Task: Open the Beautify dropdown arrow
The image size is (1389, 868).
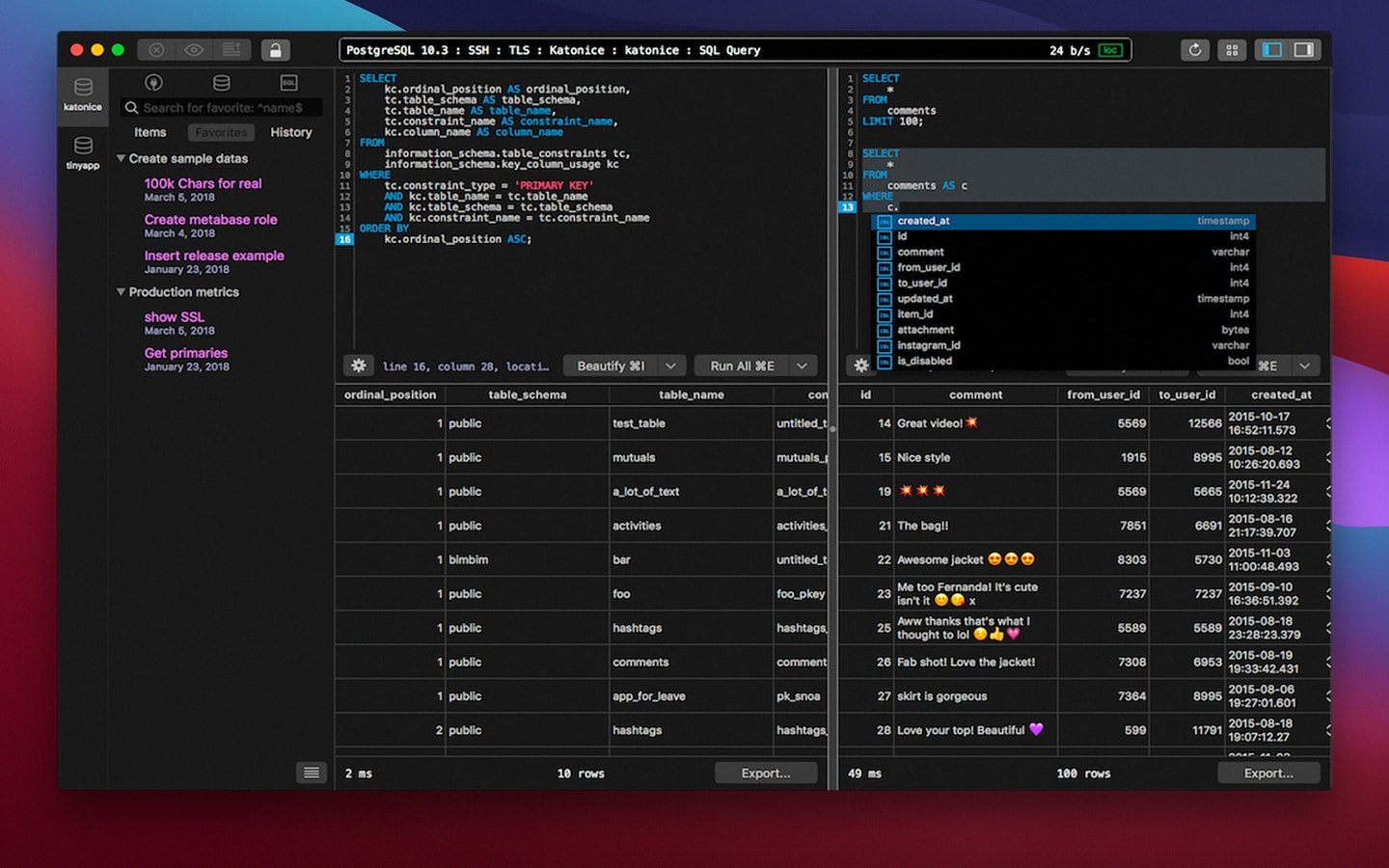Action: (x=670, y=366)
